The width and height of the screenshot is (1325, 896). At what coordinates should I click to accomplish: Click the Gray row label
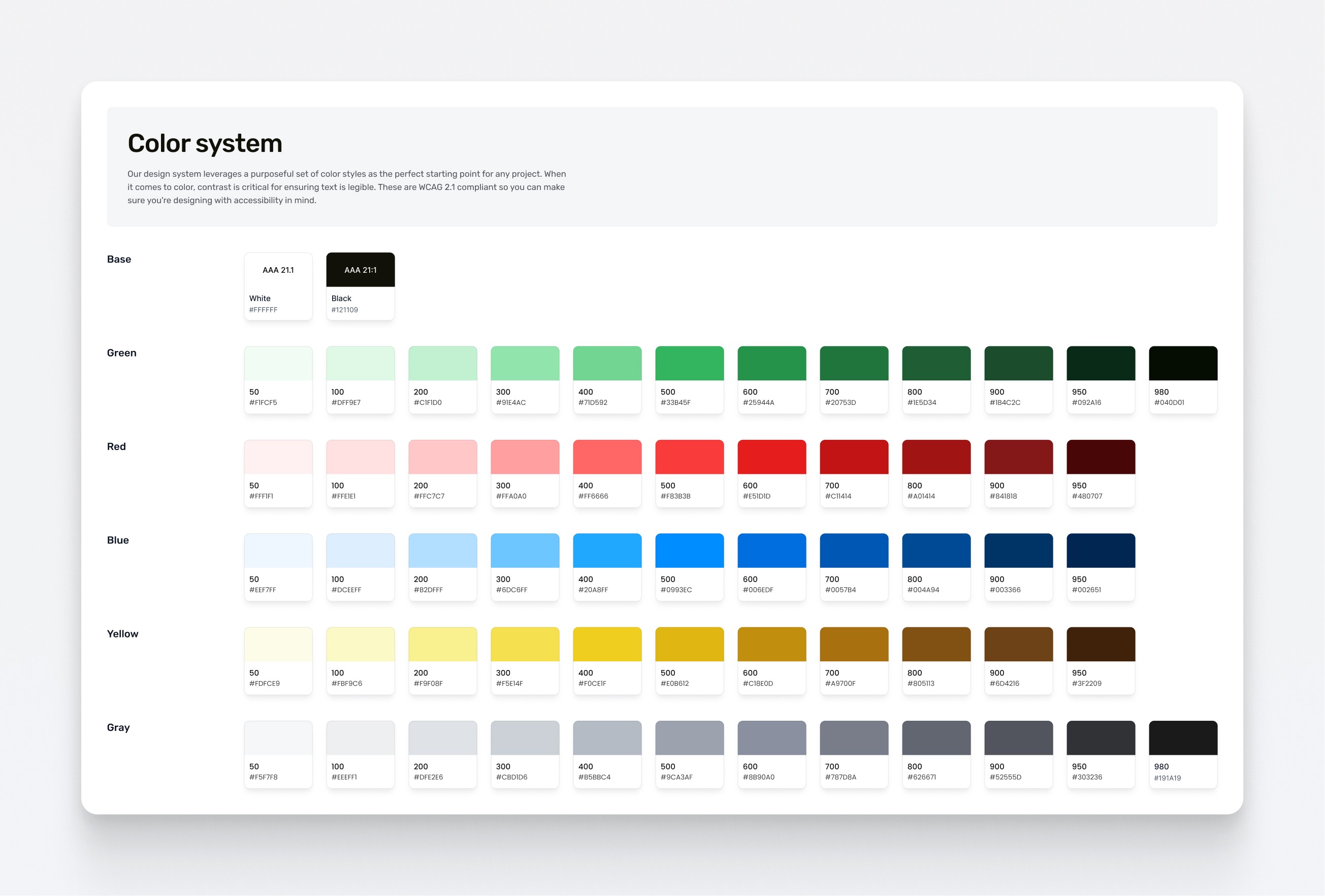click(118, 727)
